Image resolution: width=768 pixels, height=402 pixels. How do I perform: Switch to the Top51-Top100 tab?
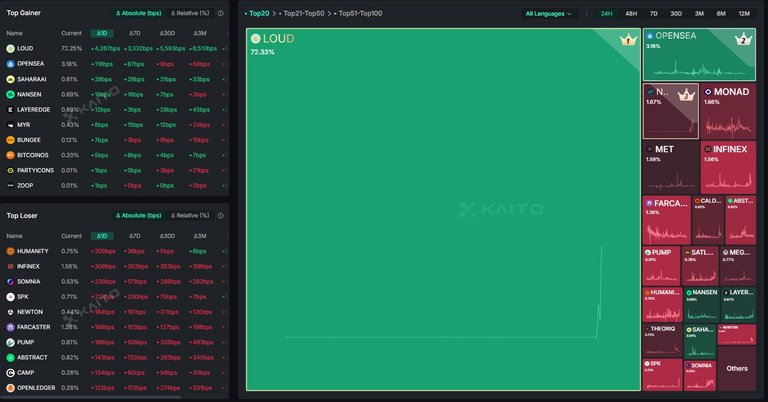pos(358,14)
